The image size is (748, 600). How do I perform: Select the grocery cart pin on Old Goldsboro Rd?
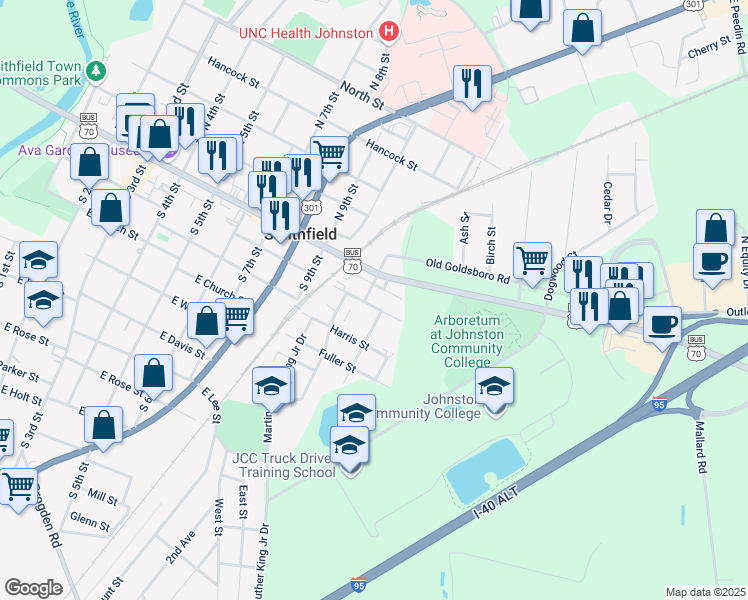[533, 262]
